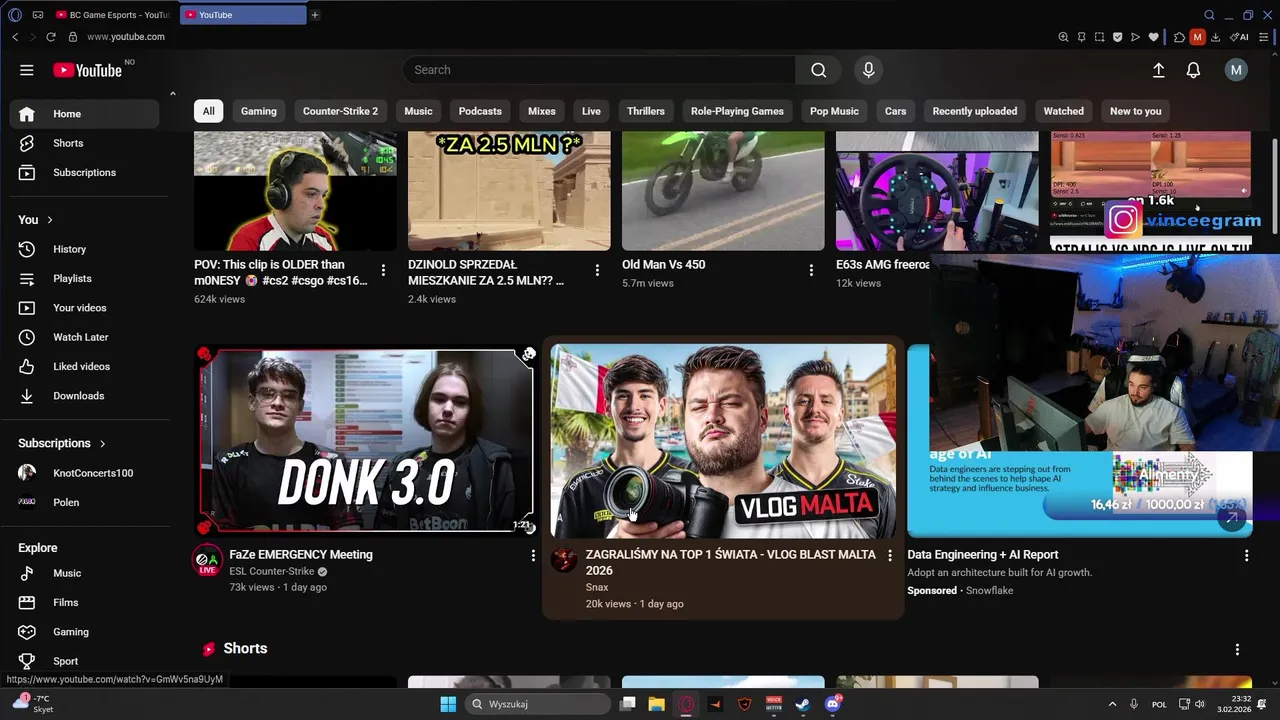Open a new browser tab with plus

[315, 15]
